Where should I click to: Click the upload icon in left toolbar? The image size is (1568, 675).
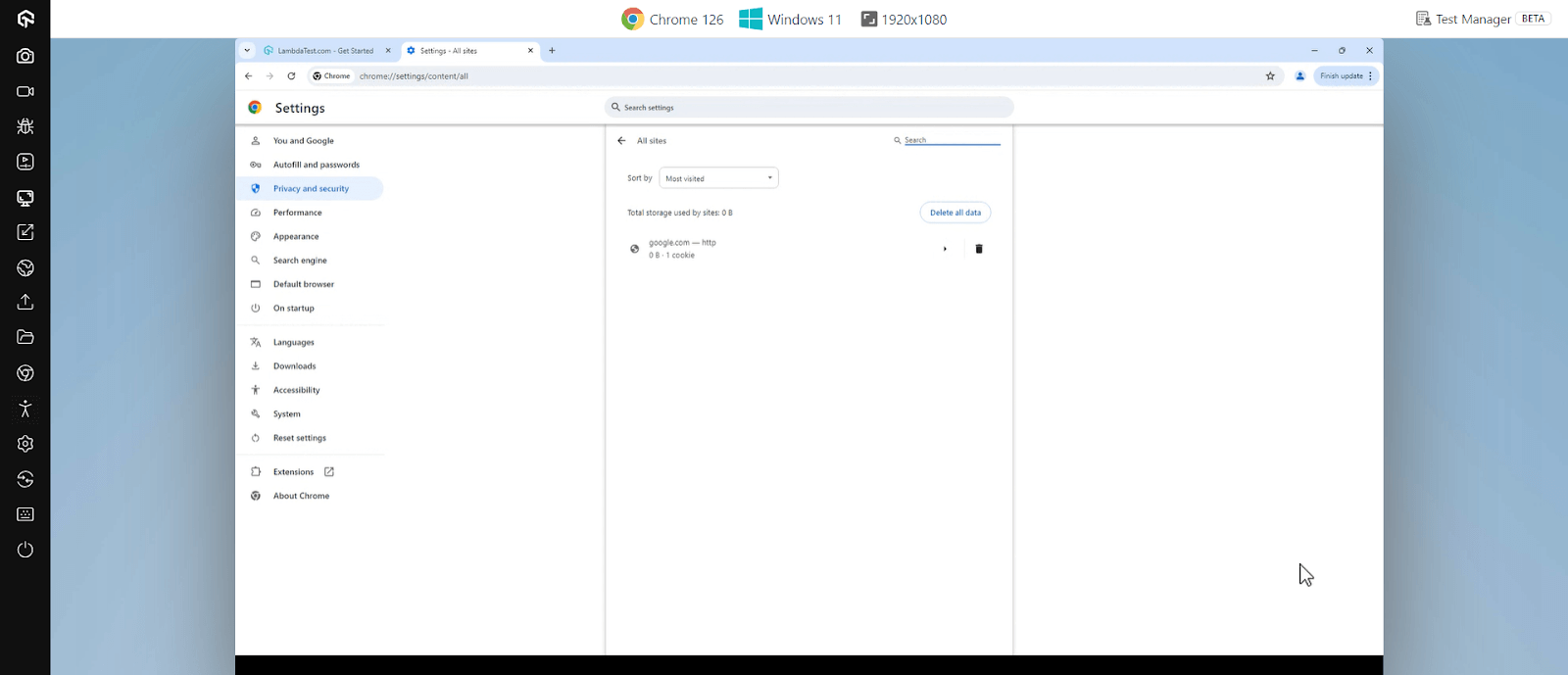[25, 302]
